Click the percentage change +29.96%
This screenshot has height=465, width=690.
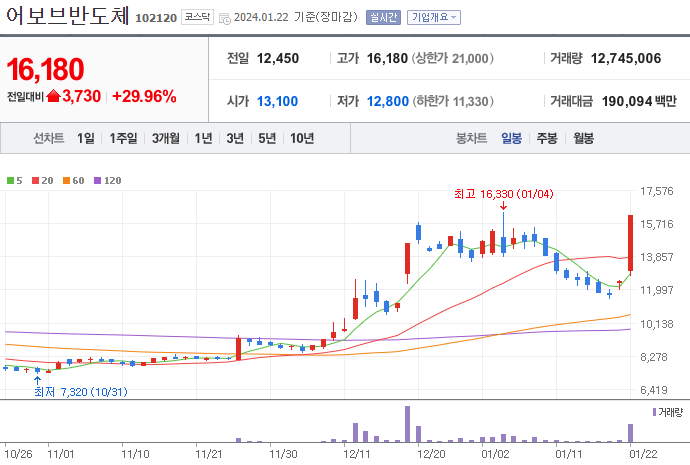[x=144, y=96]
